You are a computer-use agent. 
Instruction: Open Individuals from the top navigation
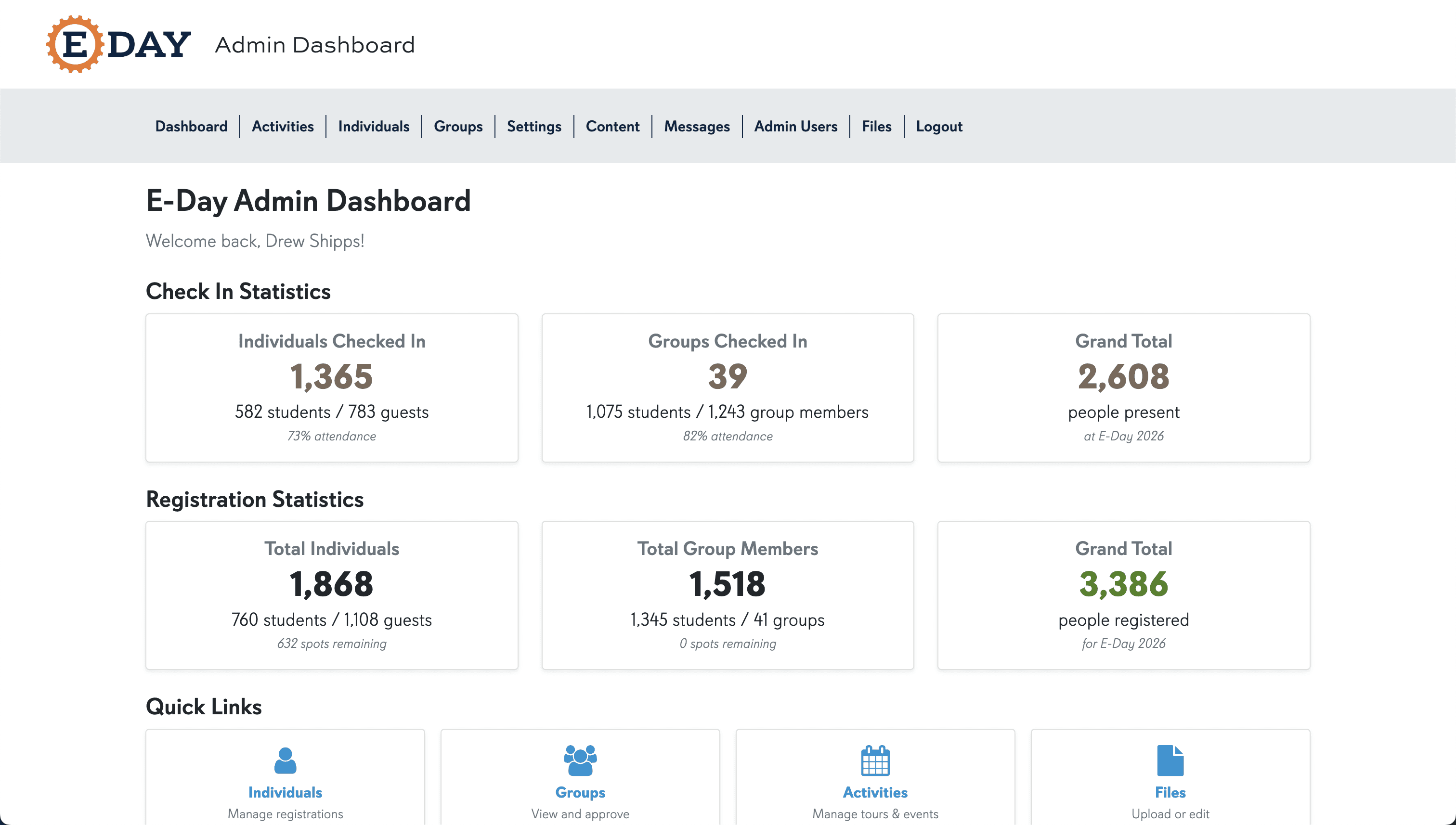pyautogui.click(x=374, y=127)
